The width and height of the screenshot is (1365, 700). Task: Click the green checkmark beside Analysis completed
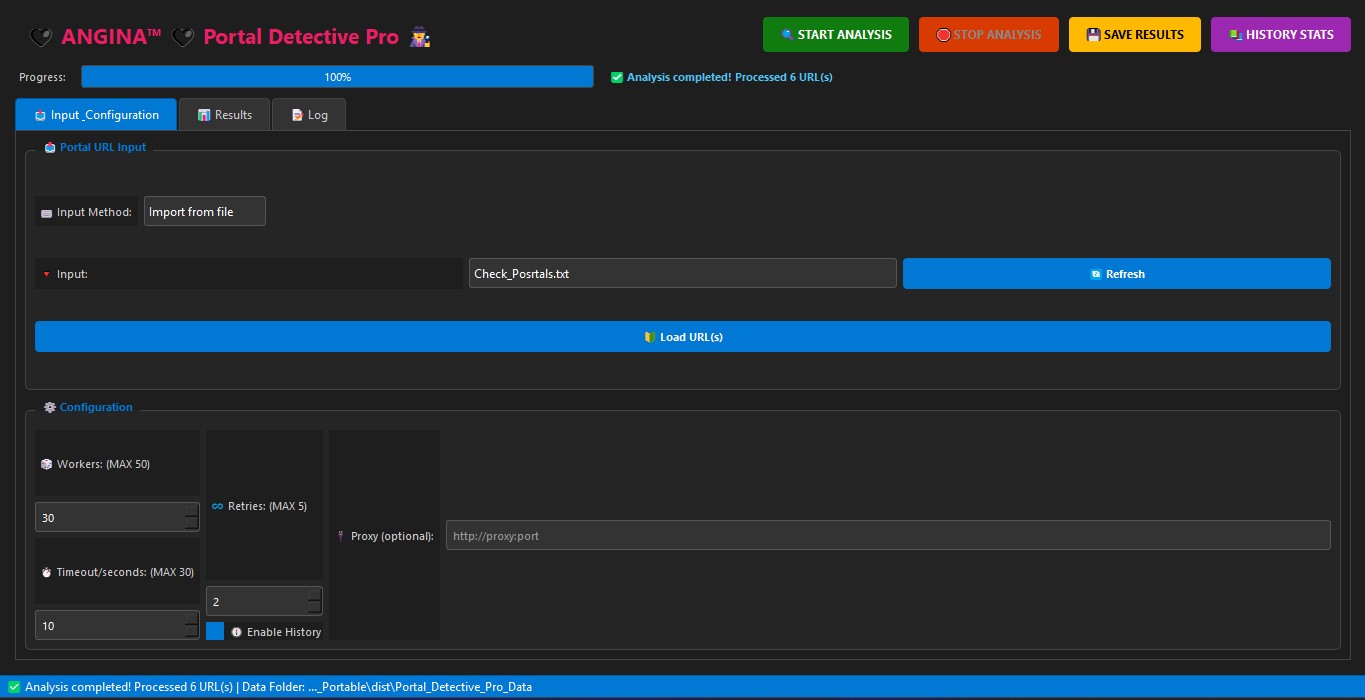pos(617,77)
